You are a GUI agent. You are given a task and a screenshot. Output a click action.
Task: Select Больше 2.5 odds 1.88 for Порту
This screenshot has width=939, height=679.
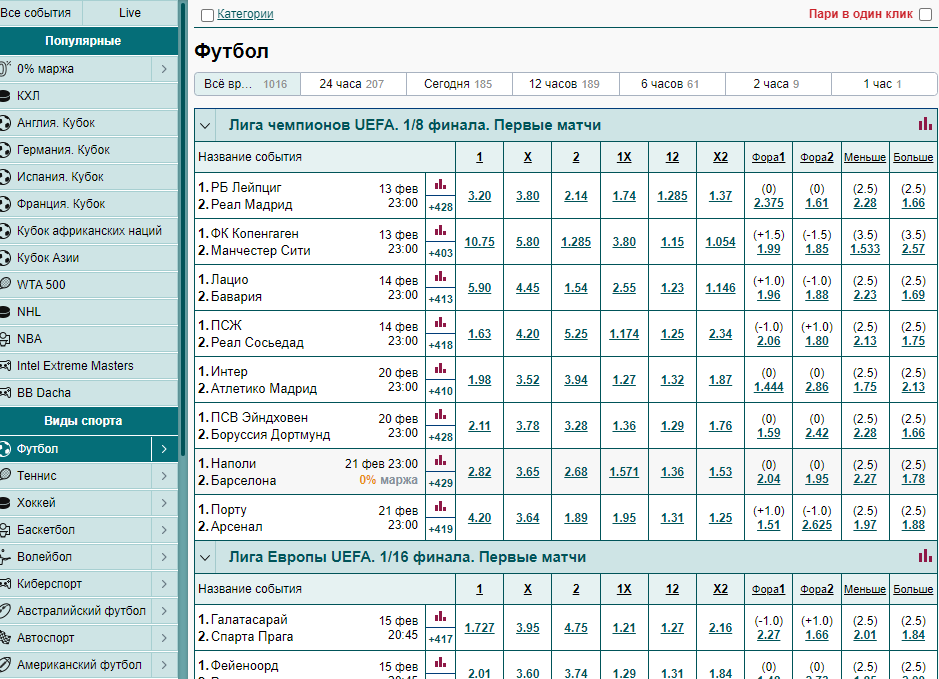(x=913, y=525)
